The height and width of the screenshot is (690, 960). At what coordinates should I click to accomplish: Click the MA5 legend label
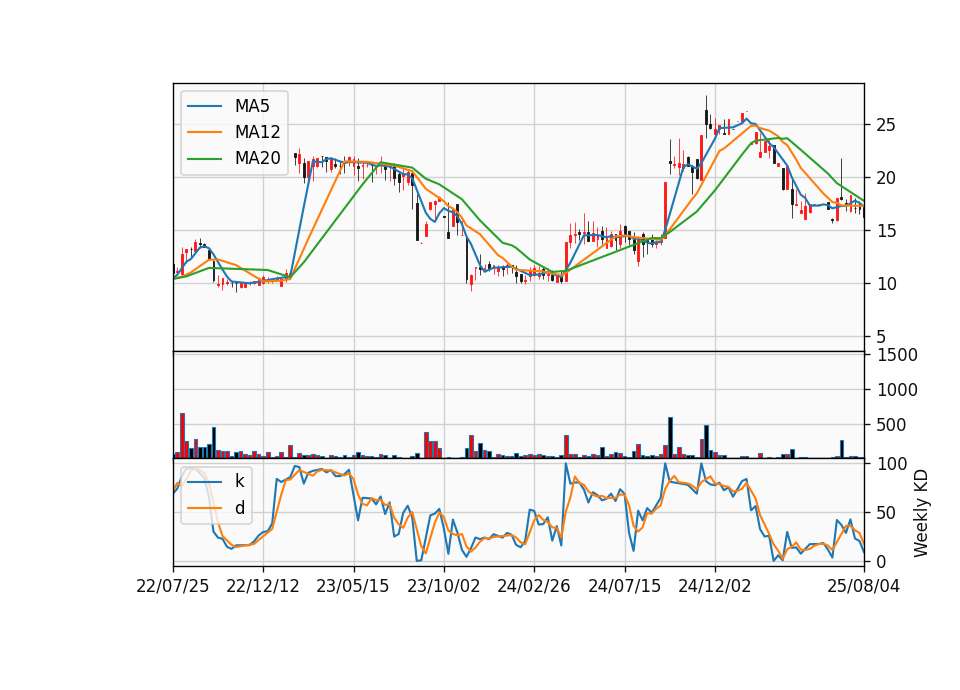pyautogui.click(x=252, y=106)
